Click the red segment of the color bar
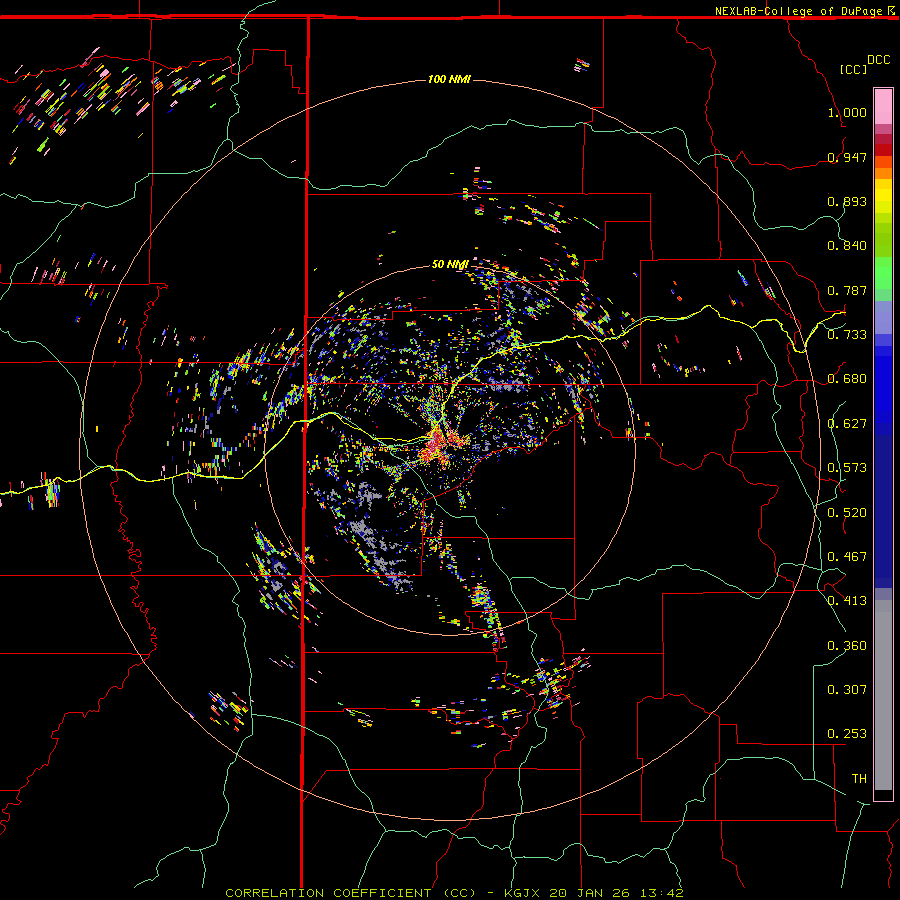Image resolution: width=900 pixels, height=900 pixels. pos(883,150)
